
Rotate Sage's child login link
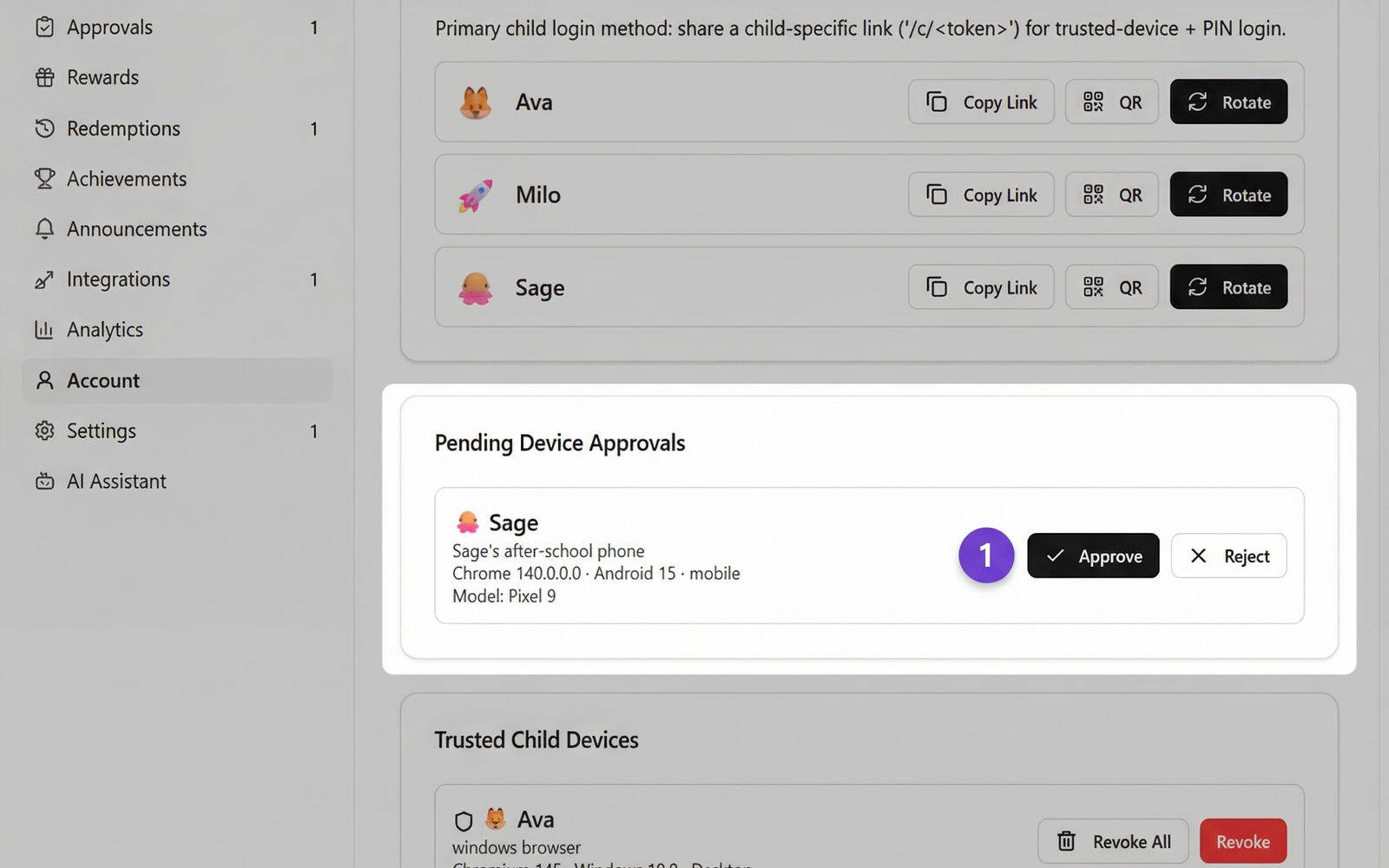click(1228, 286)
